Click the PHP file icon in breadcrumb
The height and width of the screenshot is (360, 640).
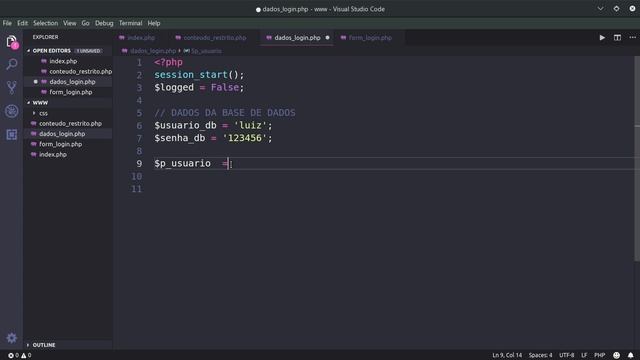pyautogui.click(x=124, y=51)
